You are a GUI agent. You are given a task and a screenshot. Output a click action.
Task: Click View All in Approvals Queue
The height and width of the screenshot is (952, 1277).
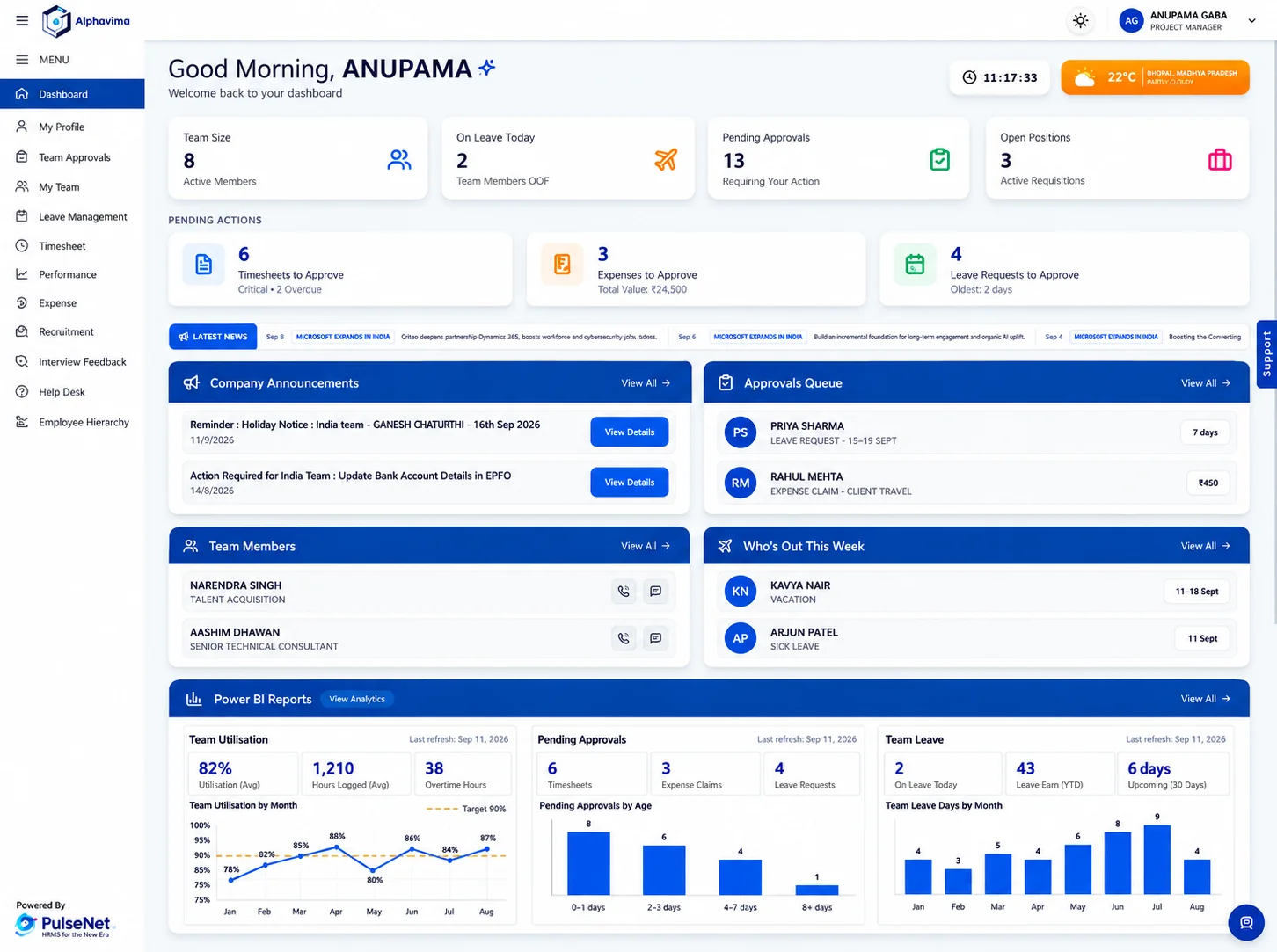[1205, 383]
